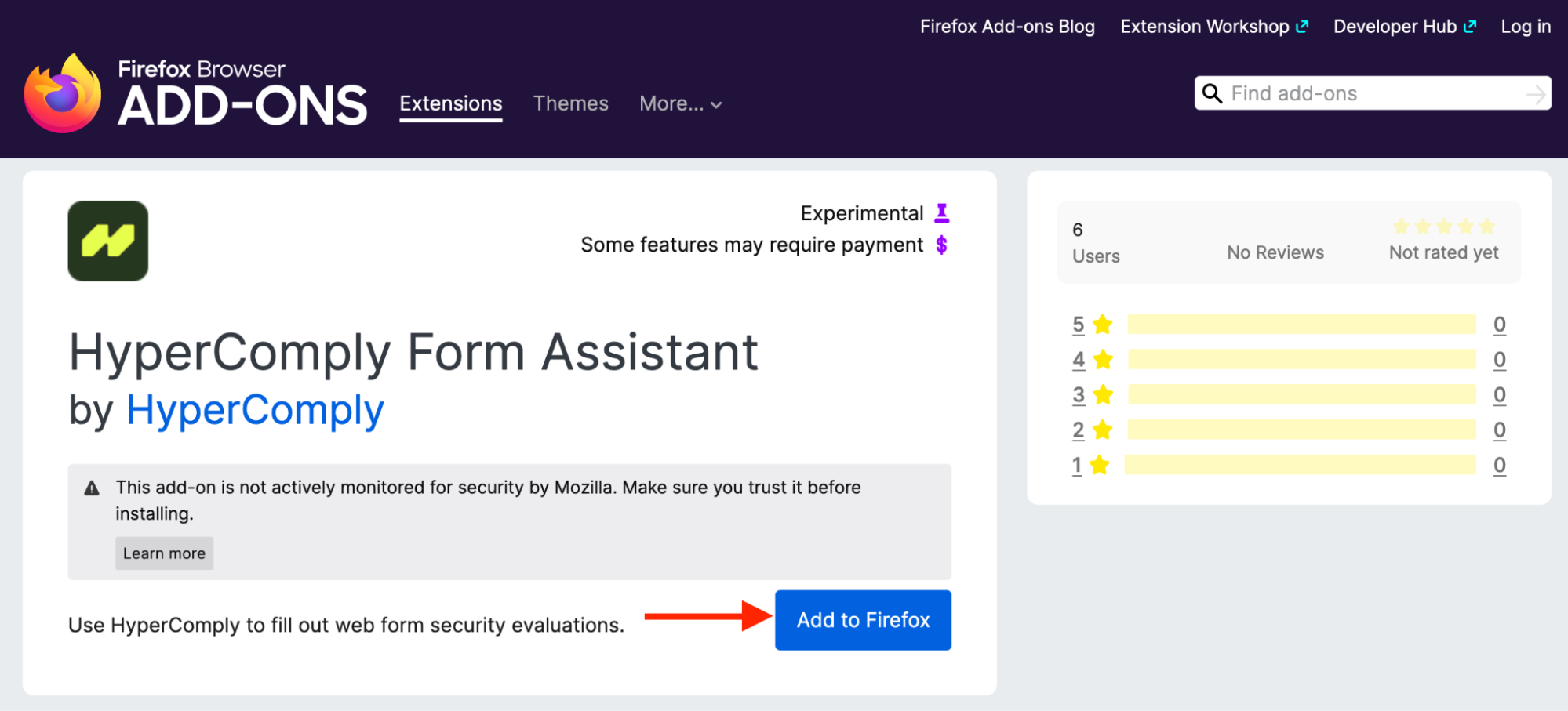Click the Experimental flask icon
Image resolution: width=1568 pixels, height=711 pixels.
pos(942,213)
